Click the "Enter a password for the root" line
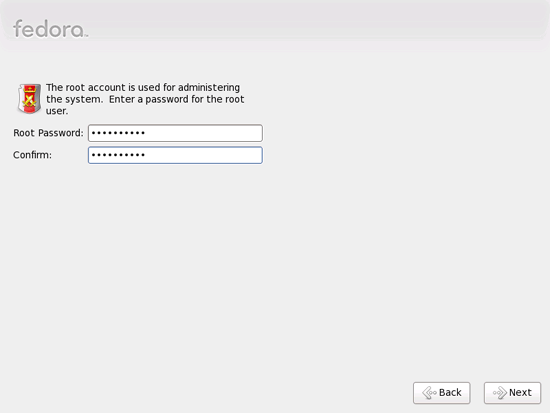 pos(176,99)
